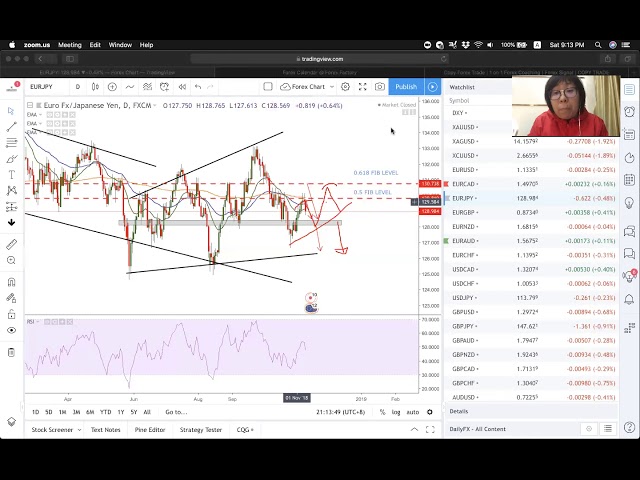640x480 pixels.
Task: Open chart settings gear icon
Action: pos(346,87)
